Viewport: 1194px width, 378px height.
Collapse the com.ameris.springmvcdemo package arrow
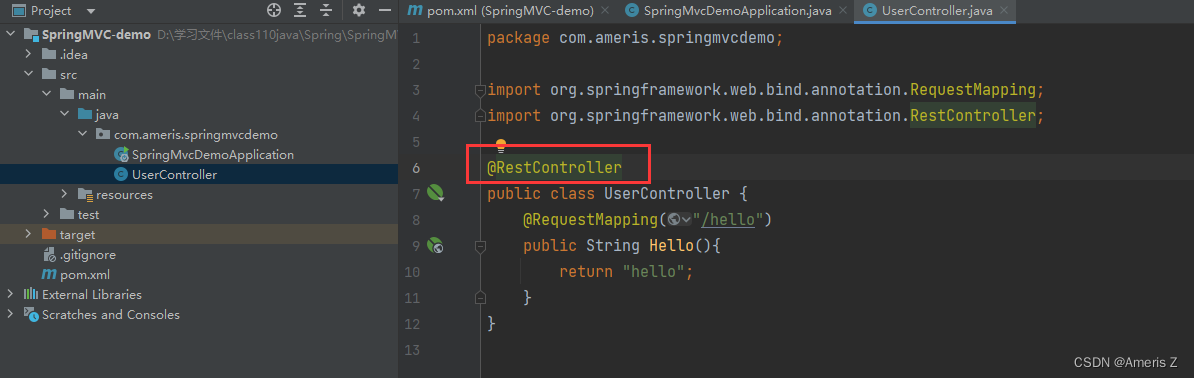[83, 135]
